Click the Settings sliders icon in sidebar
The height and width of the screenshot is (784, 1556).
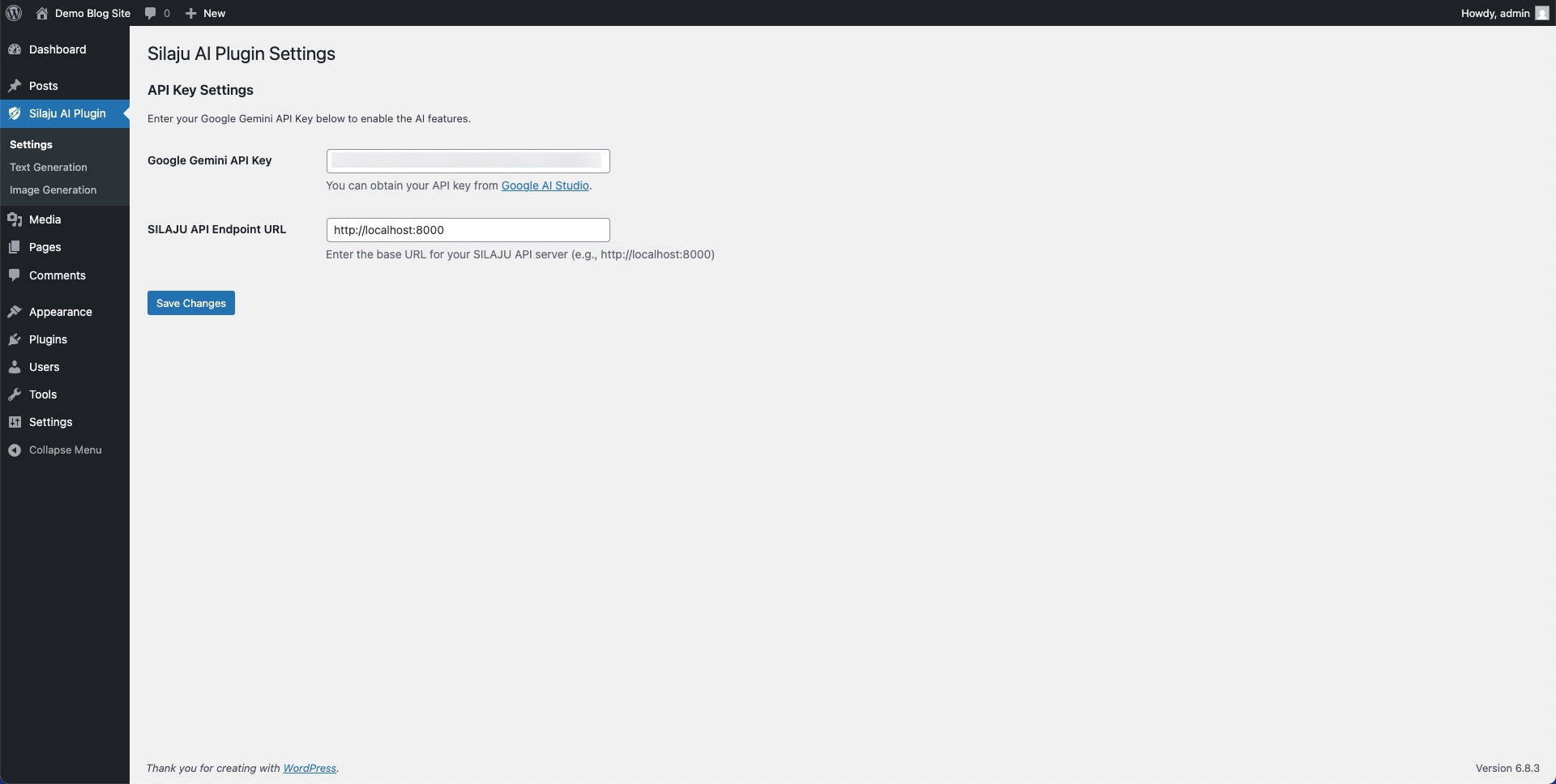[x=15, y=422]
